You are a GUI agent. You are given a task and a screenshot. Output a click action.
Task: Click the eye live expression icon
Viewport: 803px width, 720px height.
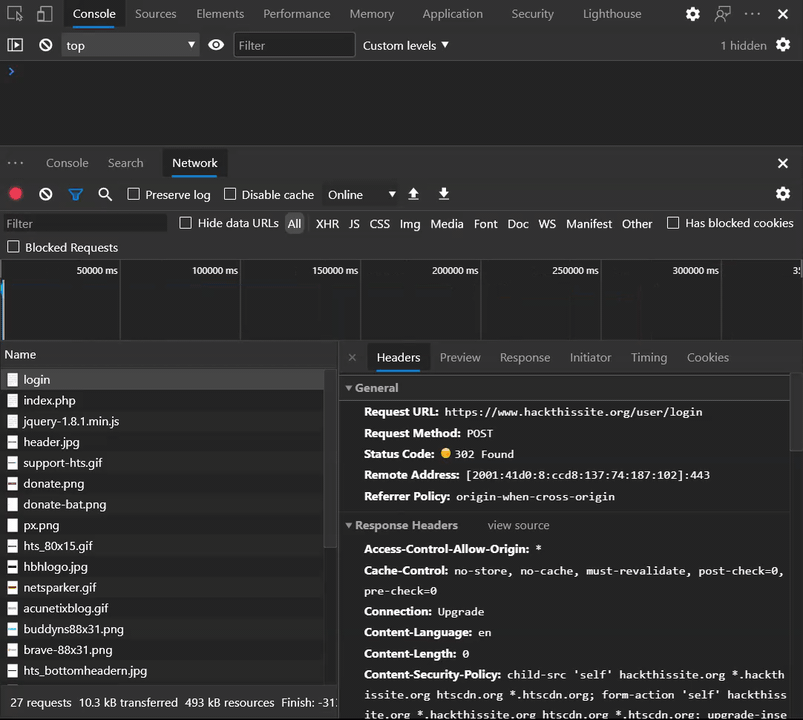(216, 45)
